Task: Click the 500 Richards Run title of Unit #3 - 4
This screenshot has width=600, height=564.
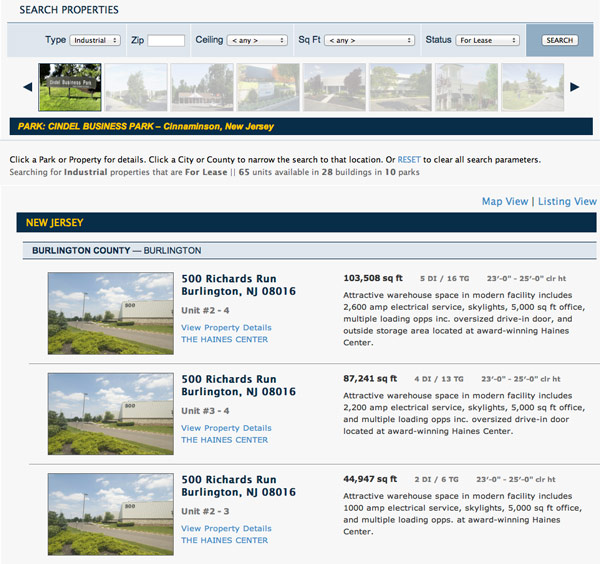Action: pos(229,379)
